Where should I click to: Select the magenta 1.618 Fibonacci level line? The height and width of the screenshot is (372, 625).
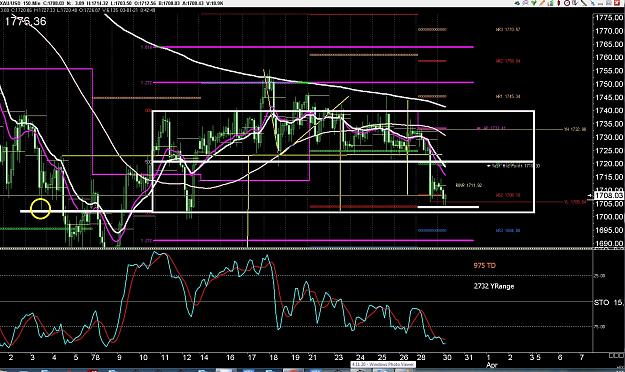click(x=314, y=47)
